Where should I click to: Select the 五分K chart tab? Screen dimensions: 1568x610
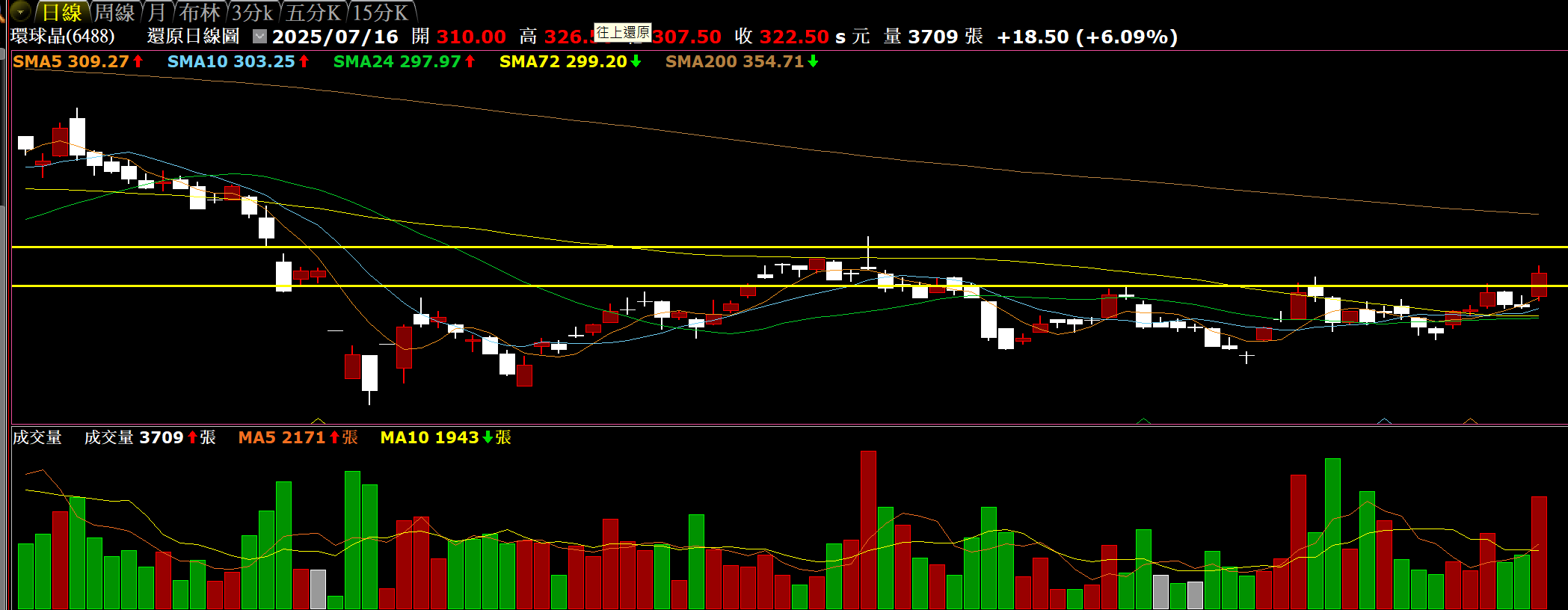coord(313,13)
